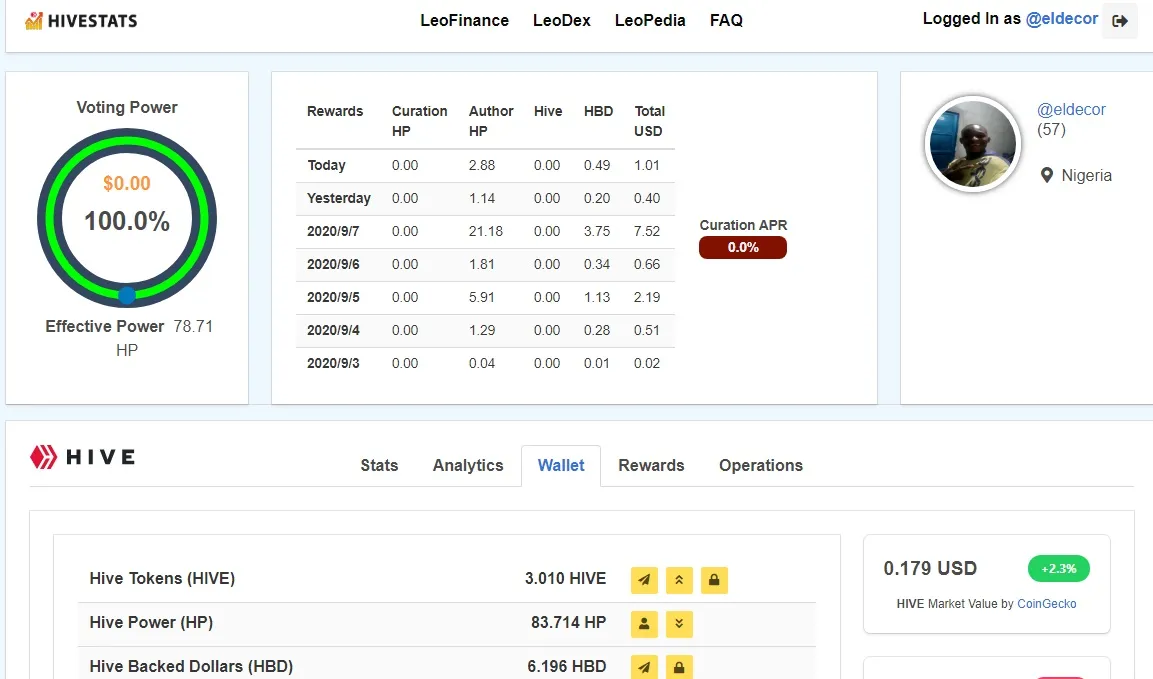Click the logout icon beside @eldecor
1153x679 pixels.
tap(1119, 21)
